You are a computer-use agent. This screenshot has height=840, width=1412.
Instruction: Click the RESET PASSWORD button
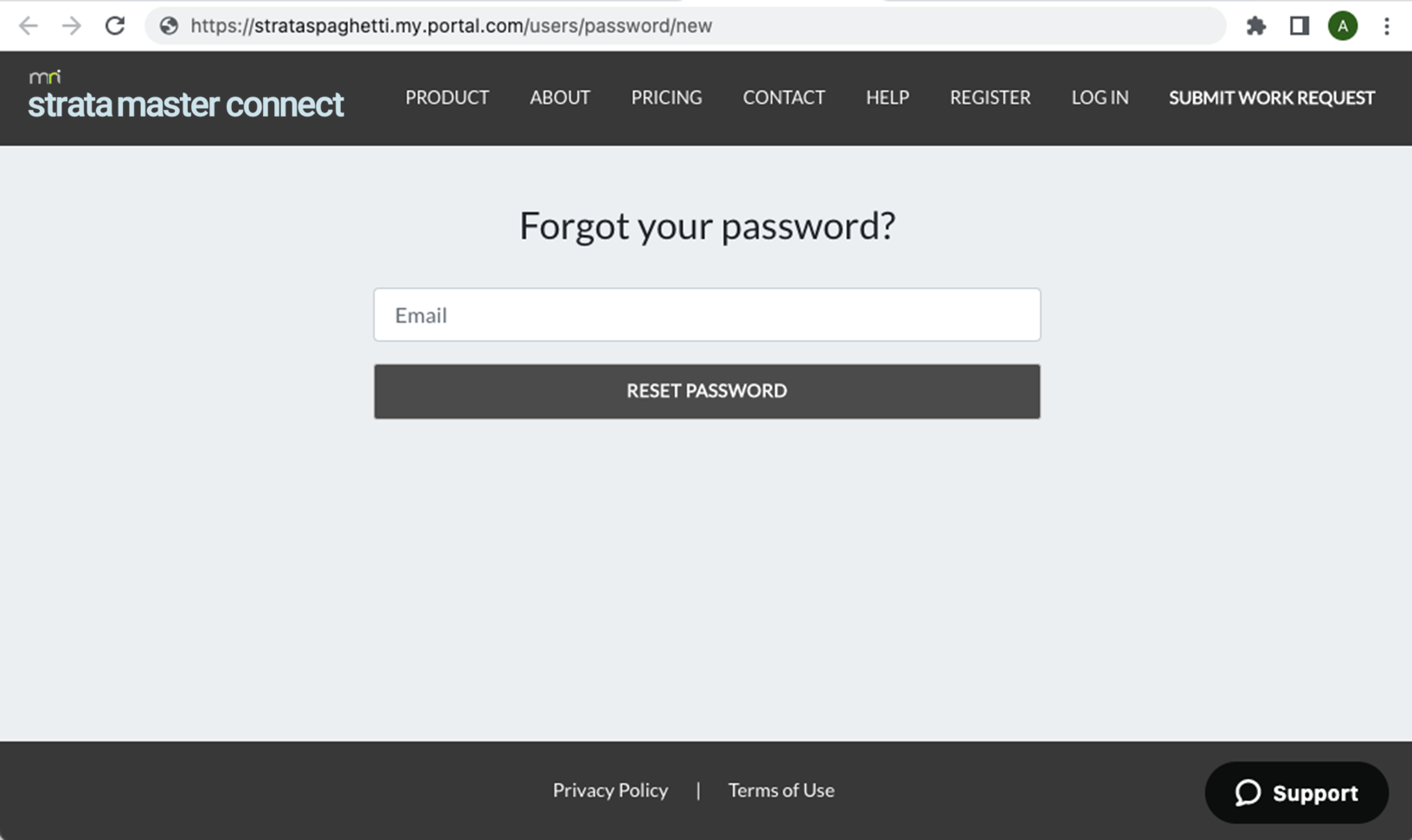[x=707, y=391]
